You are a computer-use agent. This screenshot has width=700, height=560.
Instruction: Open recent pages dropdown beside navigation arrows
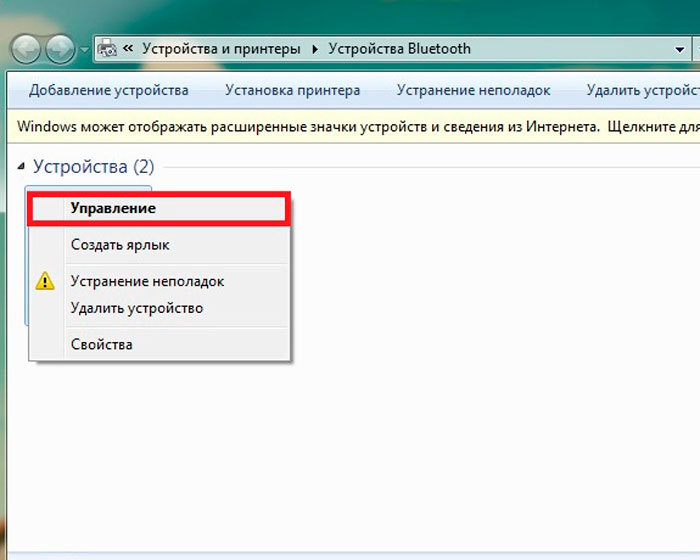[x=84, y=49]
